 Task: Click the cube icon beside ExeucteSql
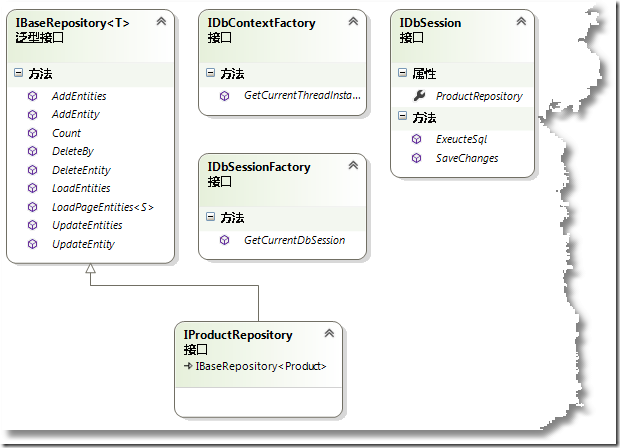click(x=417, y=139)
